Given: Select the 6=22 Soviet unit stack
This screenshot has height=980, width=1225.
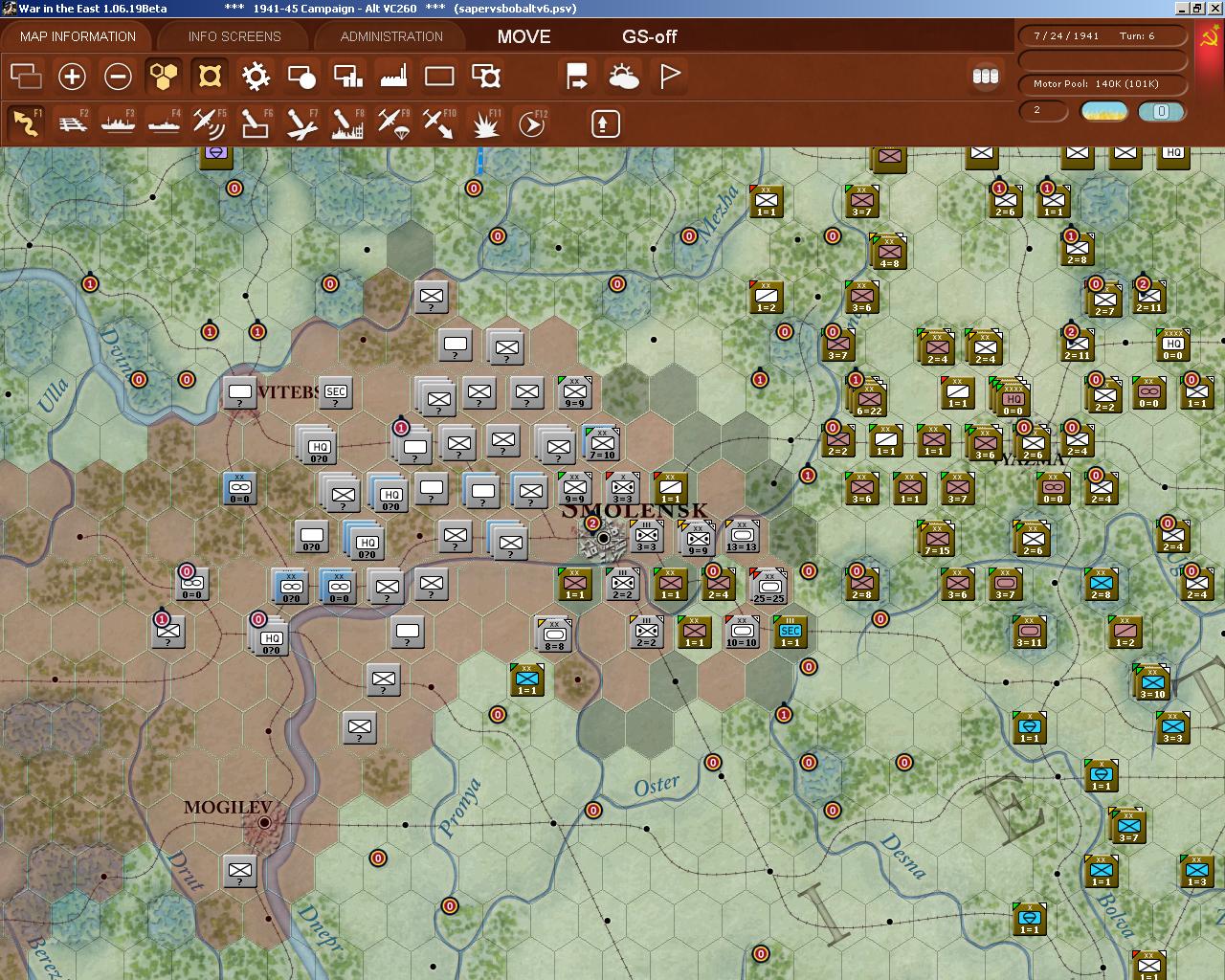Looking at the screenshot, I should click(x=868, y=396).
